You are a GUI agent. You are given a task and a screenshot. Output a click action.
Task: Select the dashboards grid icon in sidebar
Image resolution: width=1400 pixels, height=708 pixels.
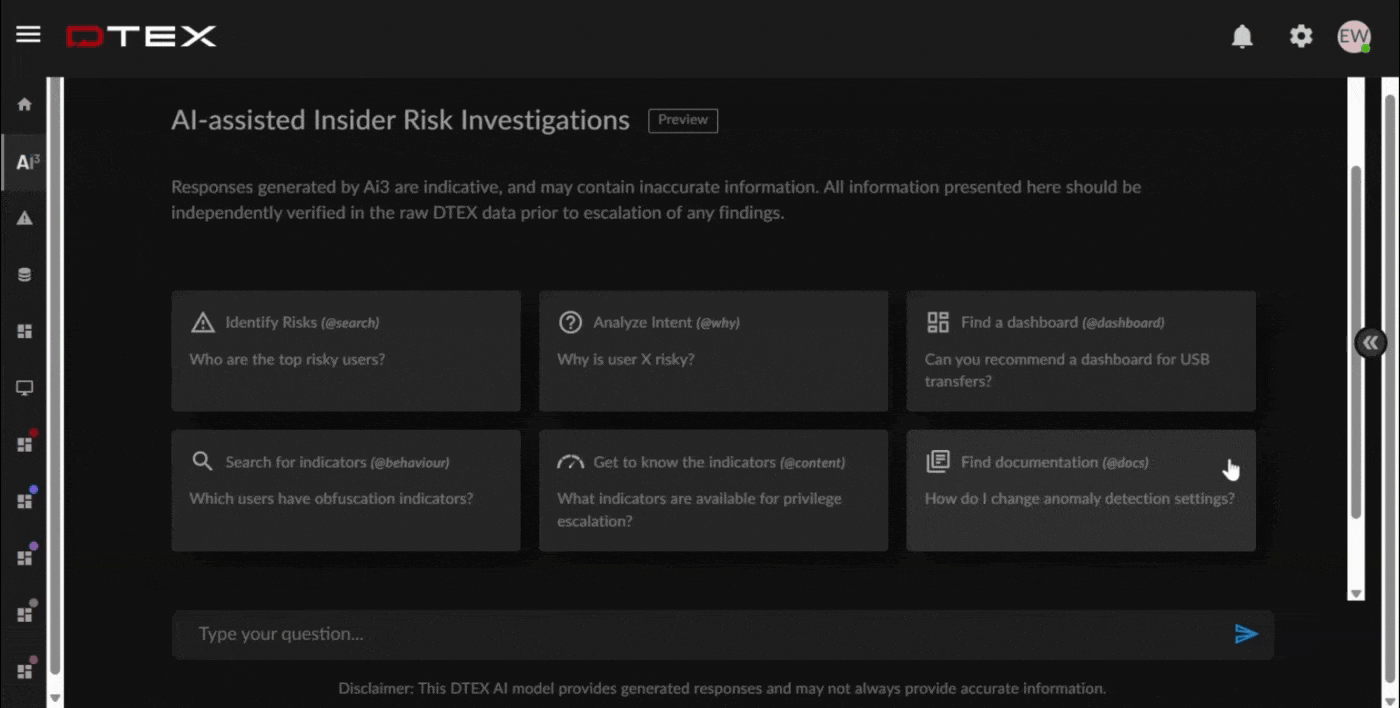point(22,330)
